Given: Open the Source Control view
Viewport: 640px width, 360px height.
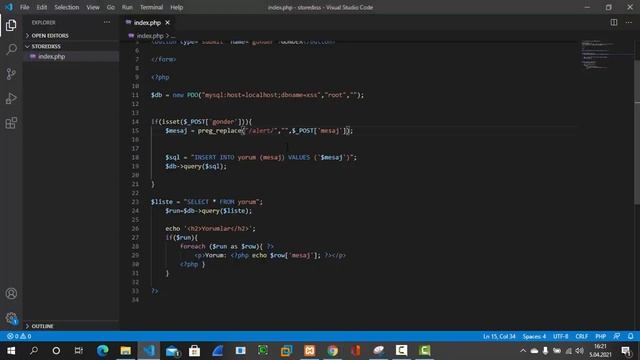Looking at the screenshot, I should click(x=11, y=74).
